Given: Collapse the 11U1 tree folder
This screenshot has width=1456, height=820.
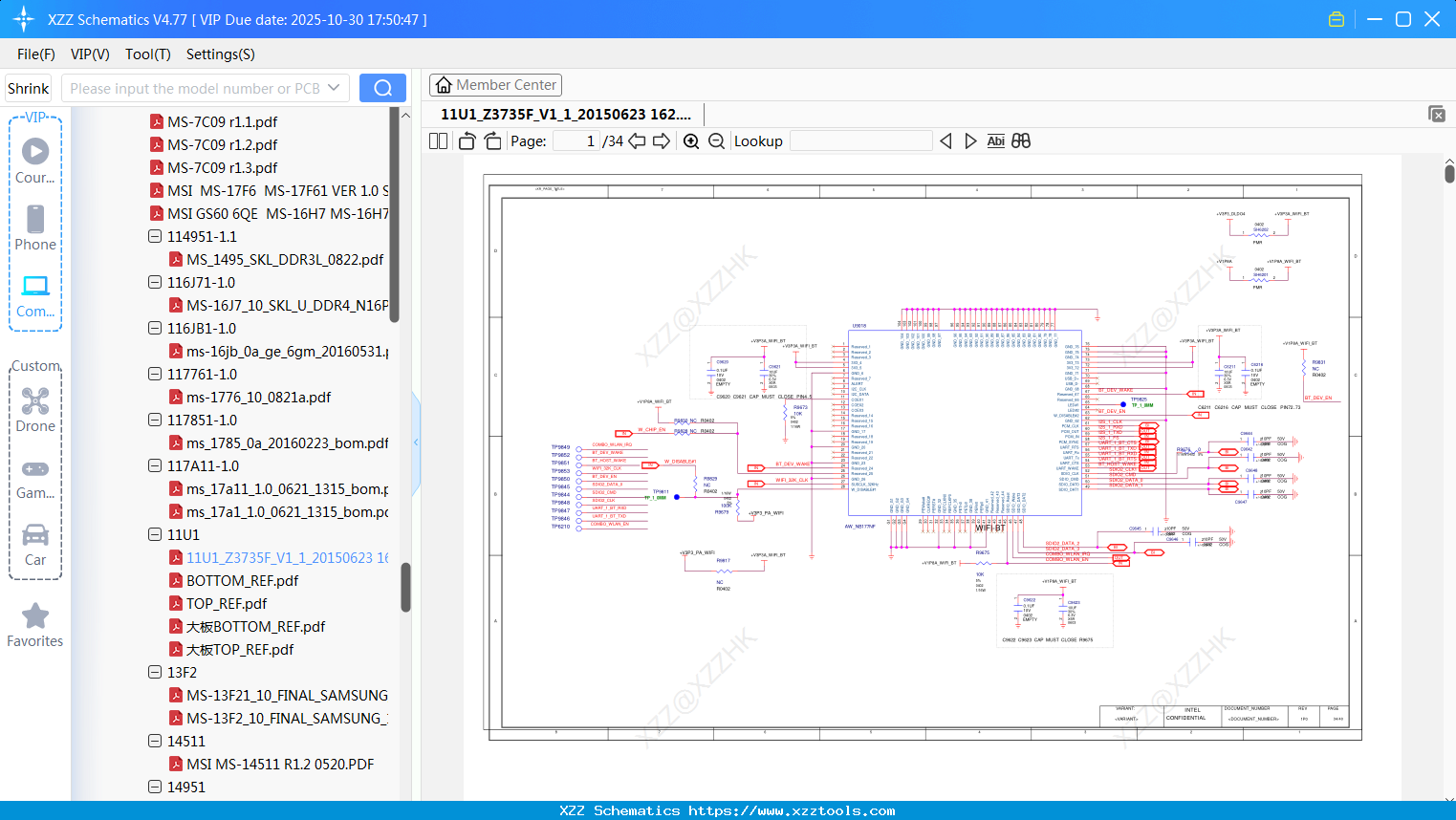Looking at the screenshot, I should (155, 534).
